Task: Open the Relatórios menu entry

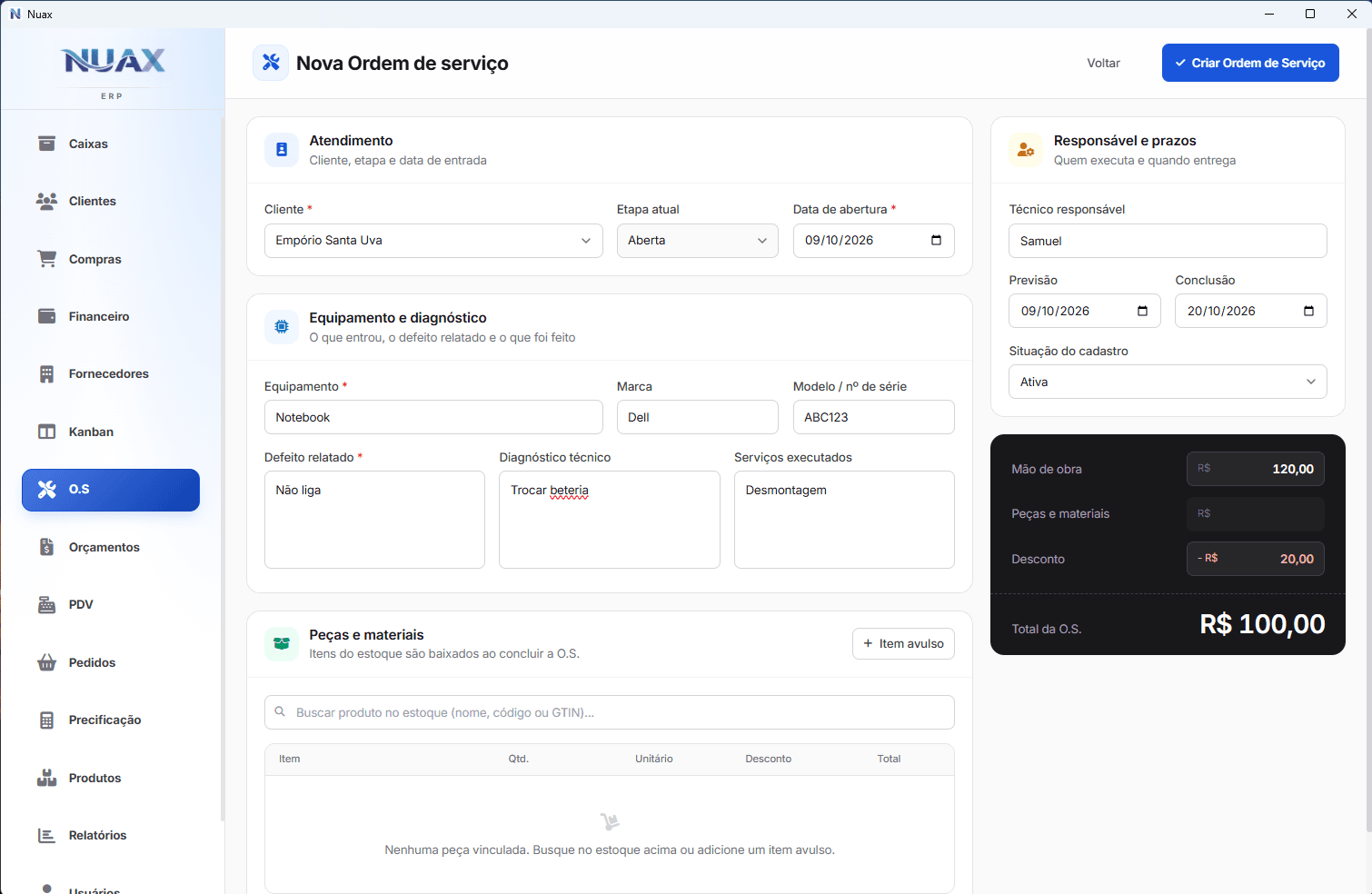Action: (x=111, y=835)
